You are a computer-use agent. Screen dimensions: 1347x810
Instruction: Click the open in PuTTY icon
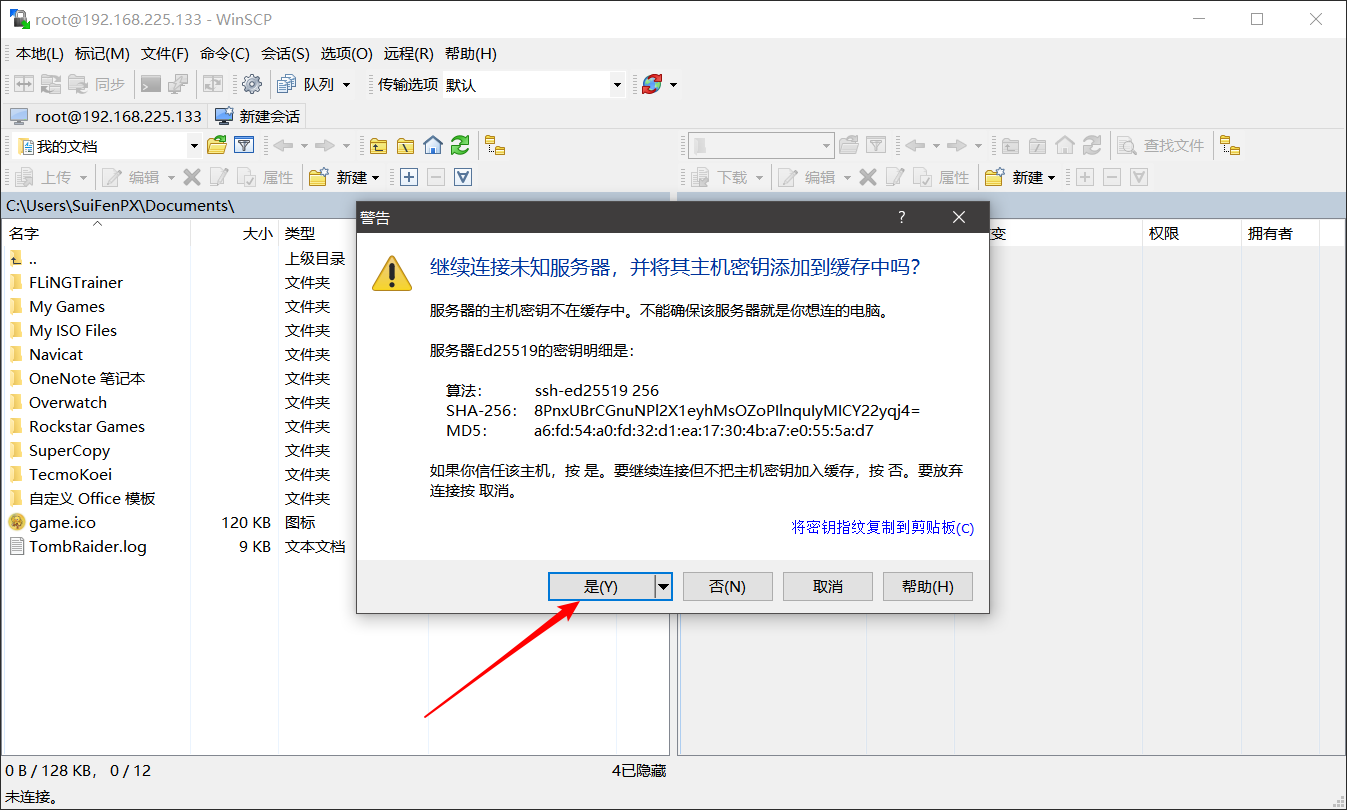tap(178, 85)
